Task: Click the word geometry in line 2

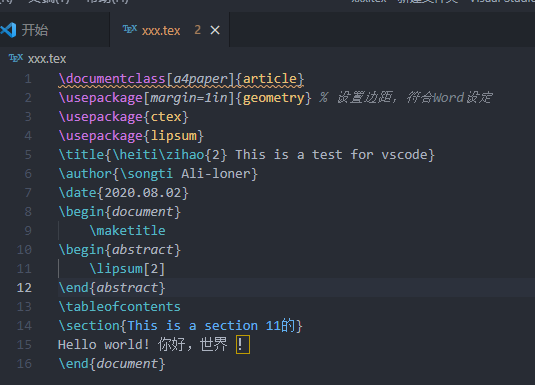Action: [273, 98]
